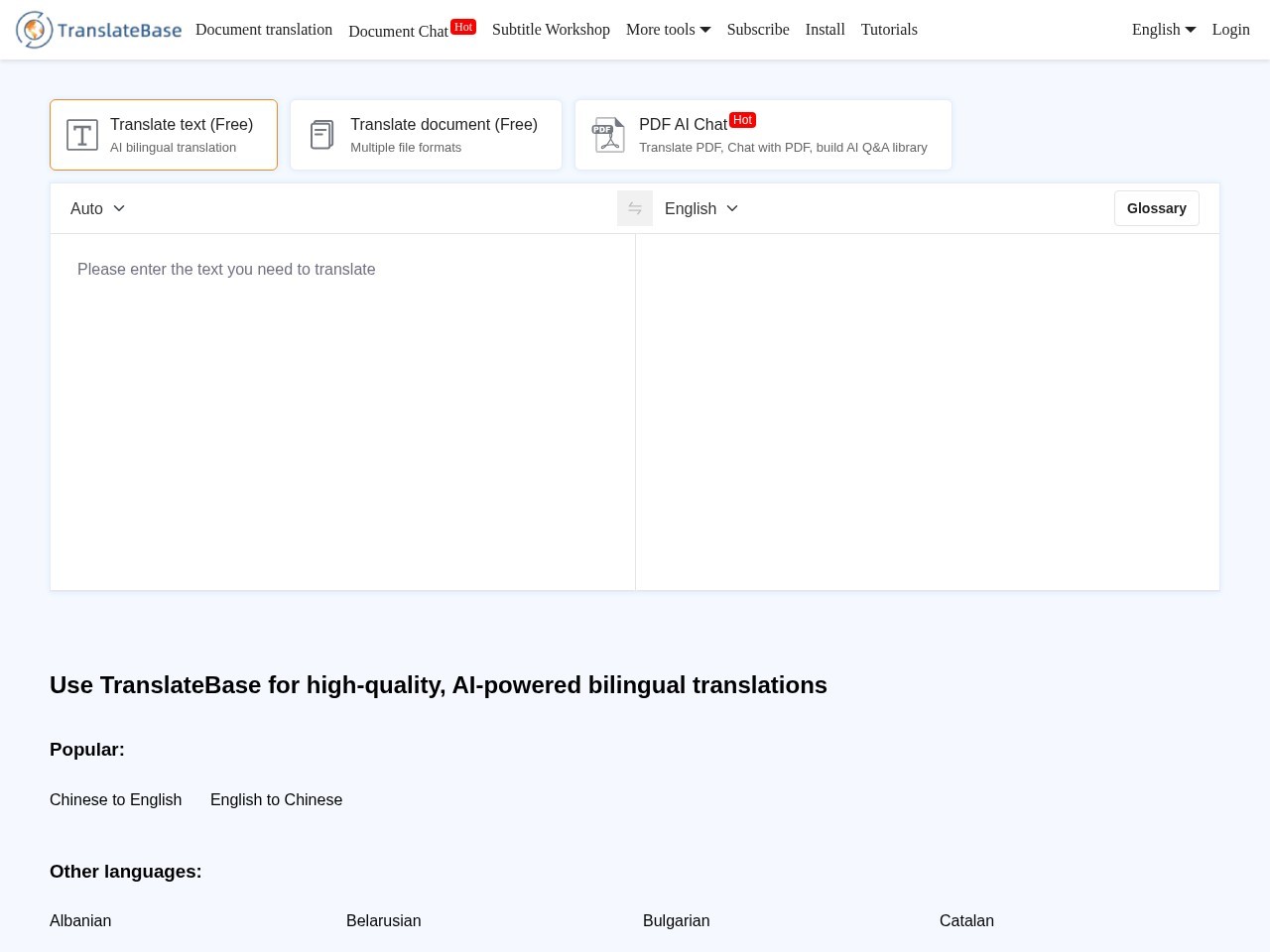Focus the text to translate input
The height and width of the screenshot is (952, 1270).
[x=342, y=412]
